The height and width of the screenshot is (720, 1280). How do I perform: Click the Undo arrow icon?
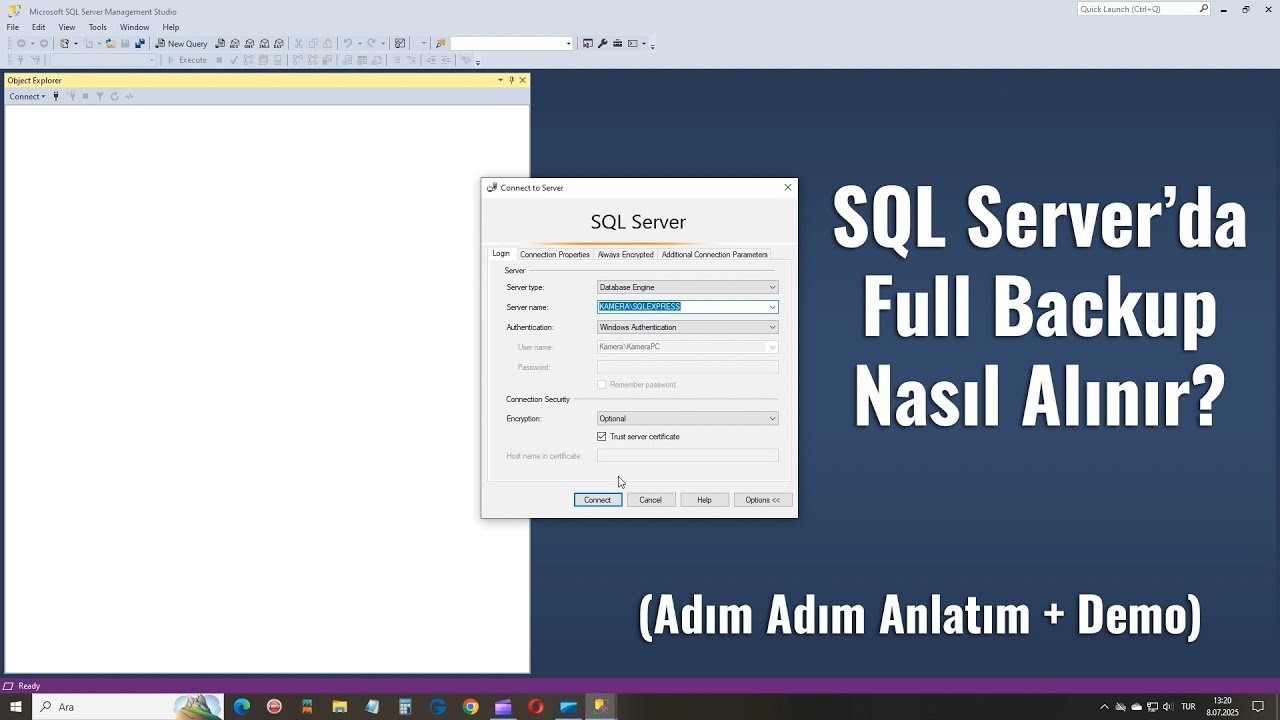tap(347, 44)
